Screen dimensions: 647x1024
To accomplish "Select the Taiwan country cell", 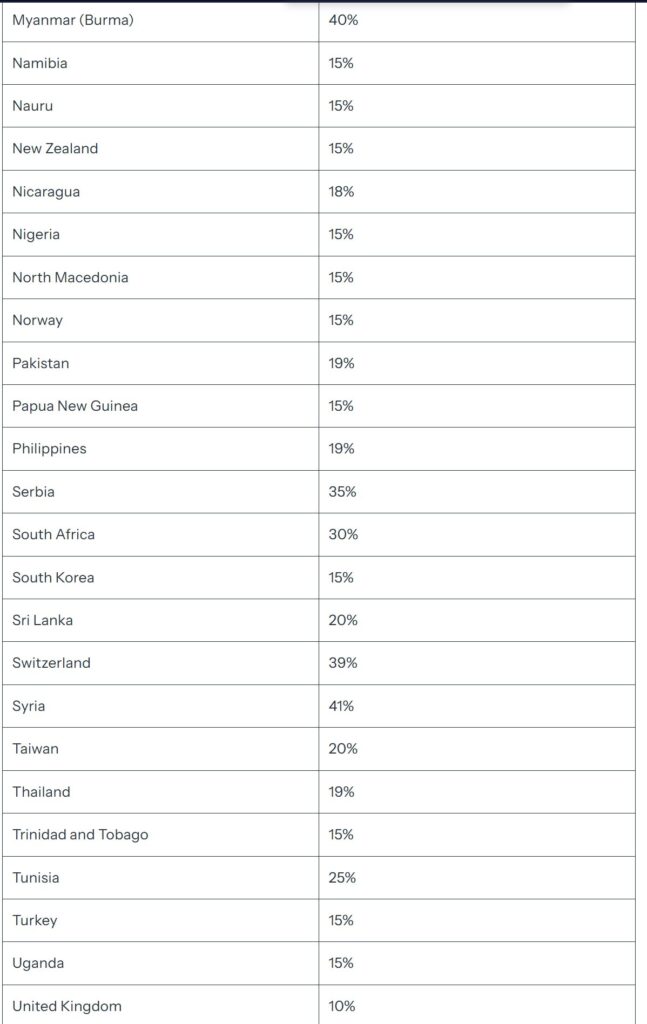I will [35, 749].
